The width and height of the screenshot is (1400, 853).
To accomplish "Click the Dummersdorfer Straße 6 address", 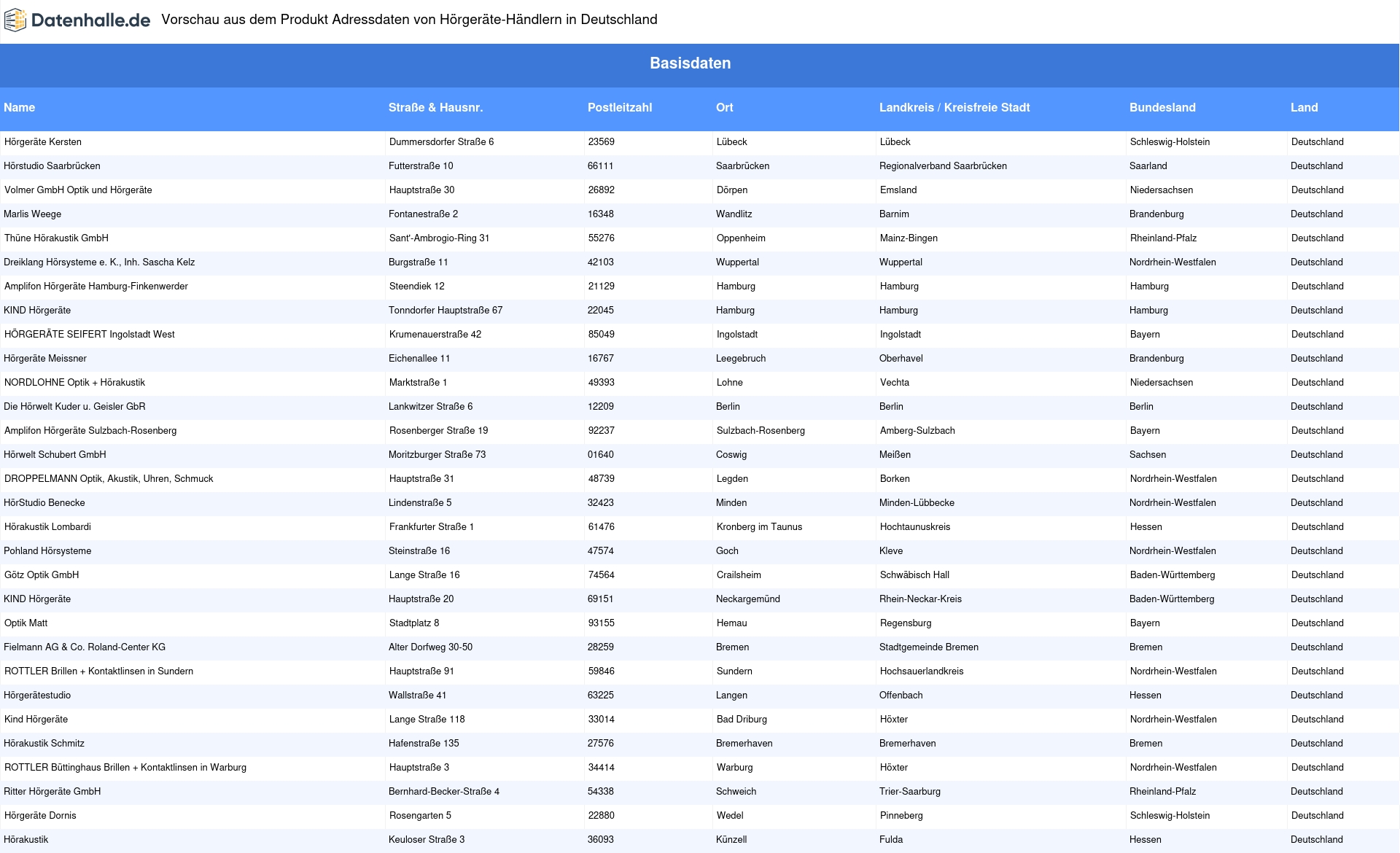I will [x=442, y=142].
